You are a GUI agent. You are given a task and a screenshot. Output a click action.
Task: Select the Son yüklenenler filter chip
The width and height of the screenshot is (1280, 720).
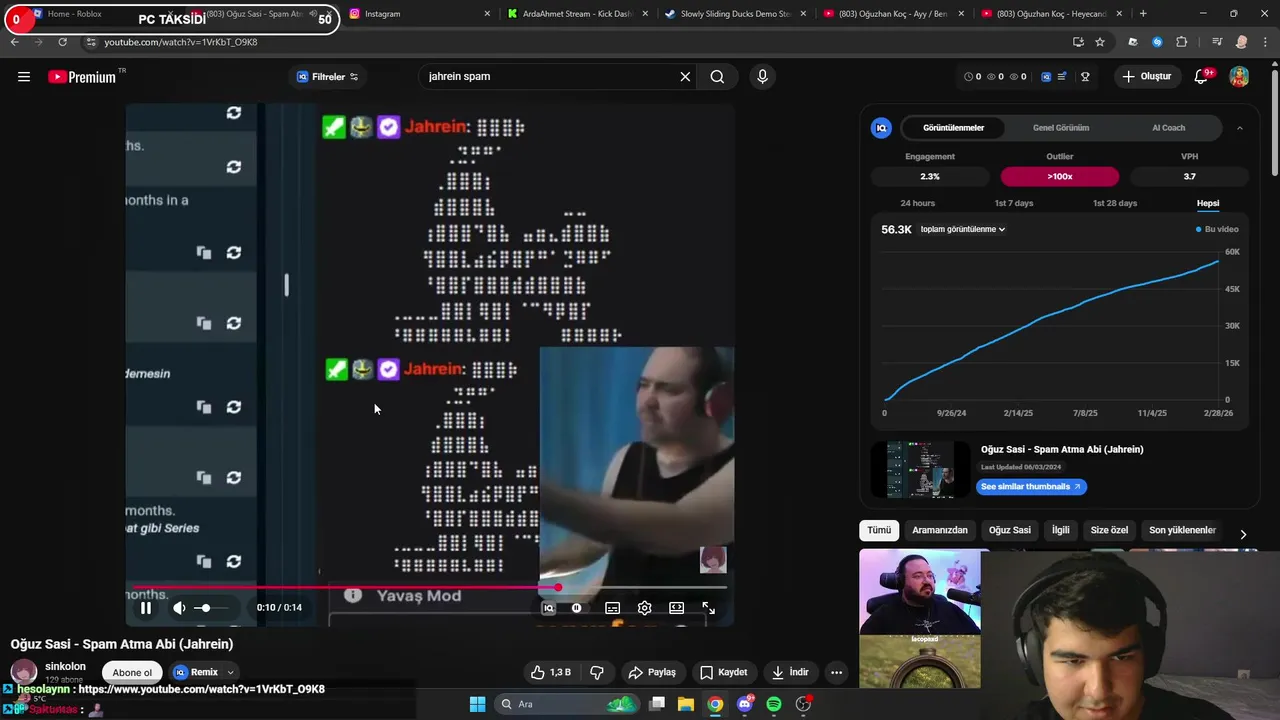tap(1182, 530)
